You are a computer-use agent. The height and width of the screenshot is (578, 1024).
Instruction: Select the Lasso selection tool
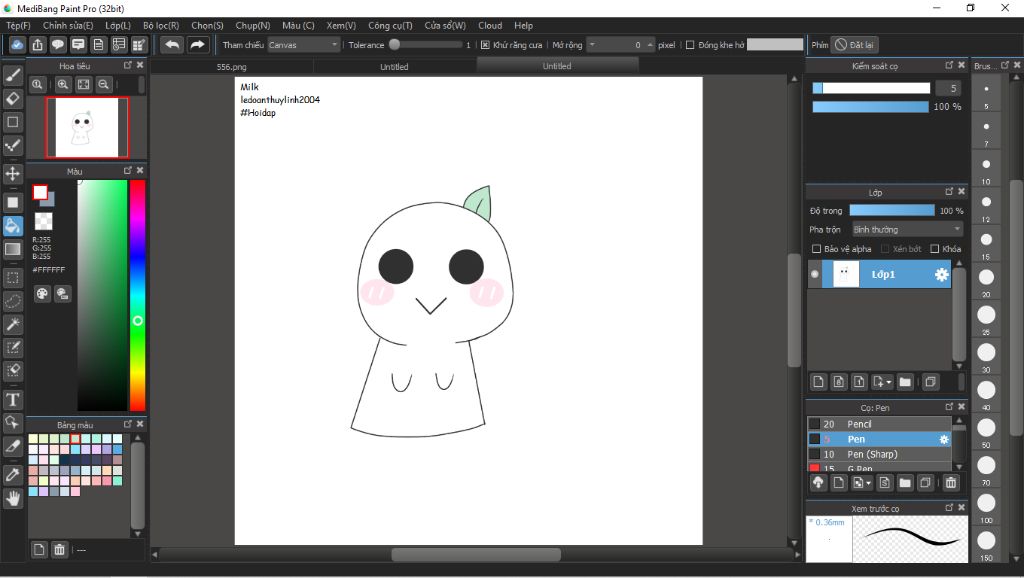point(12,301)
